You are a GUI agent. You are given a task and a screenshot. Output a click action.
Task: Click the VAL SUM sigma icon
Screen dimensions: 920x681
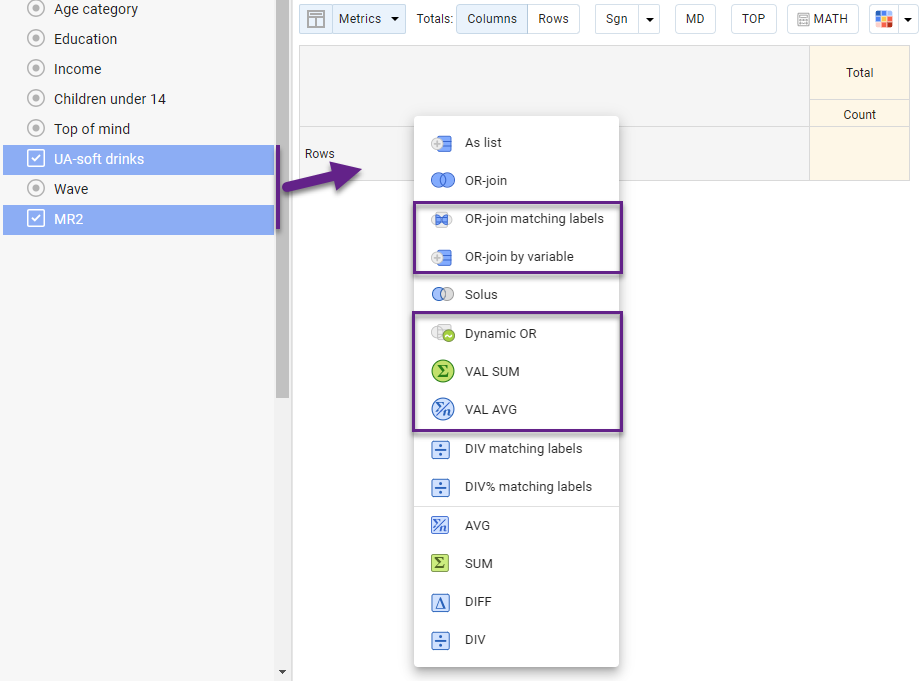pyautogui.click(x=442, y=371)
